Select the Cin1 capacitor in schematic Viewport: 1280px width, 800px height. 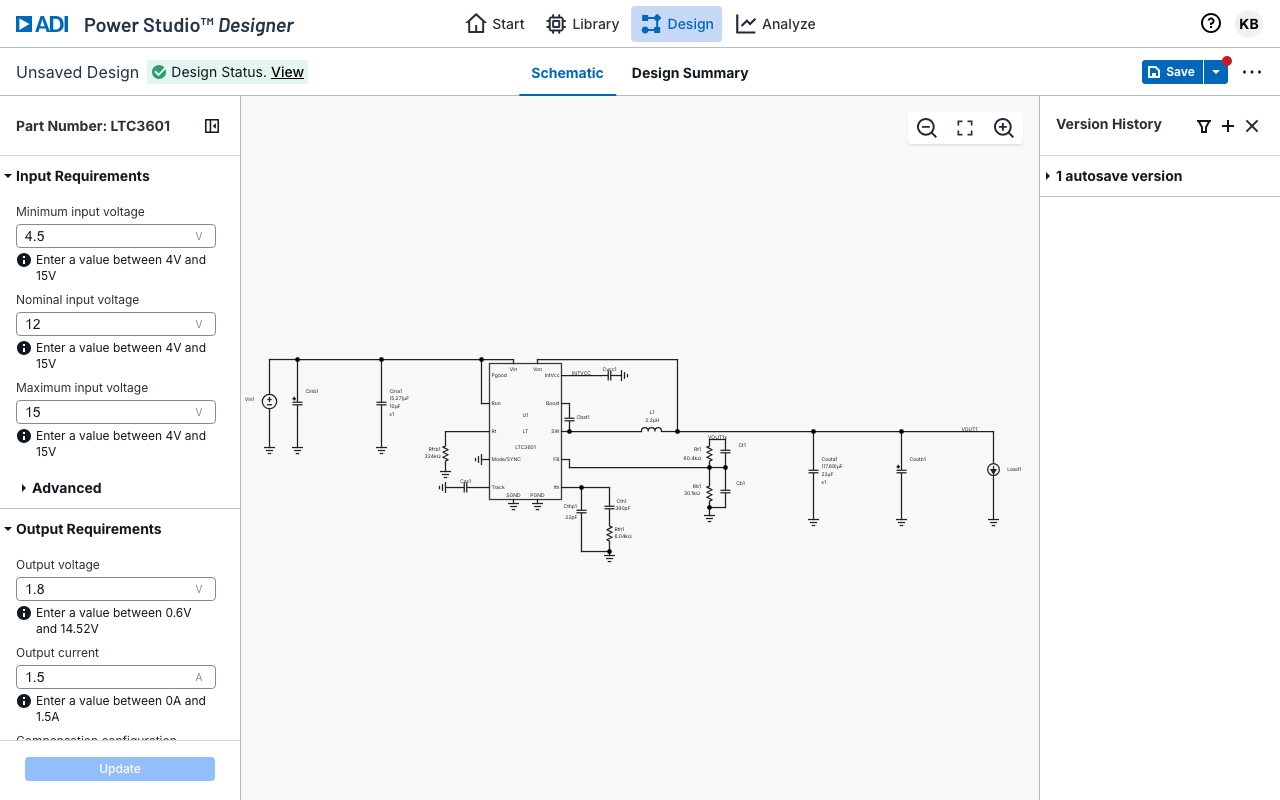[381, 403]
